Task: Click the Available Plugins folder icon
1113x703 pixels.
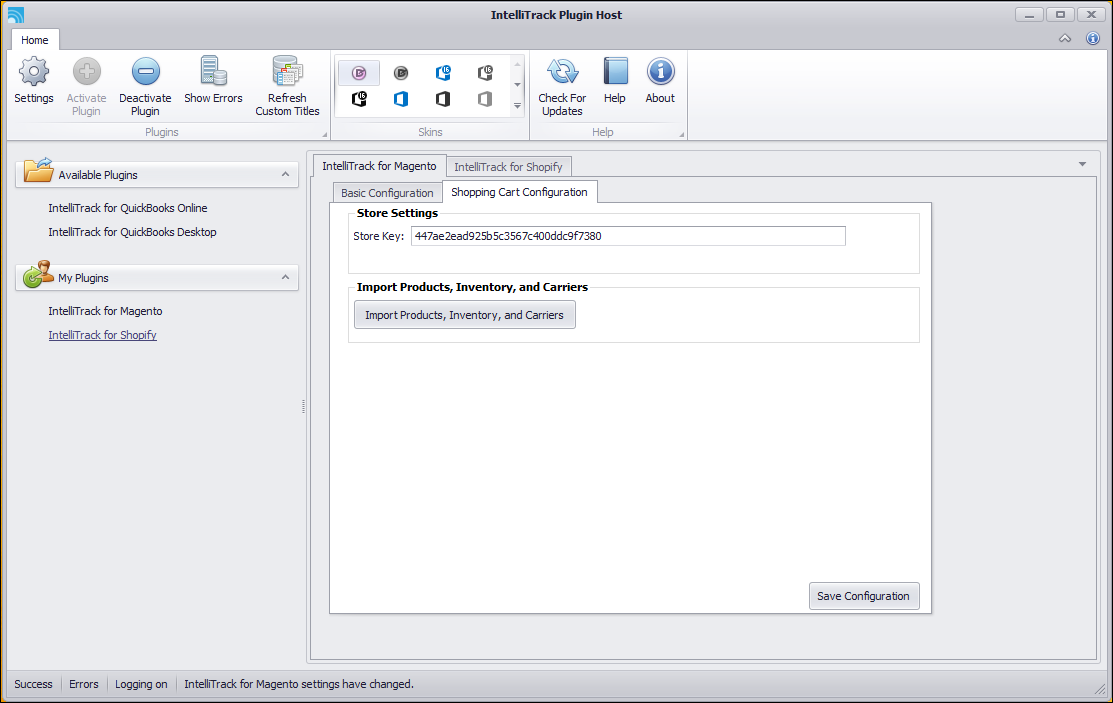Action: point(38,170)
